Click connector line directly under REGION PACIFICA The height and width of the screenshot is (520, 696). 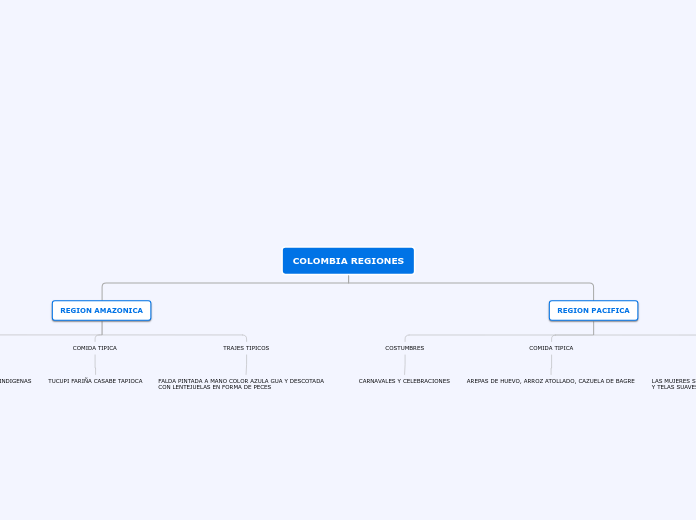[593, 328]
